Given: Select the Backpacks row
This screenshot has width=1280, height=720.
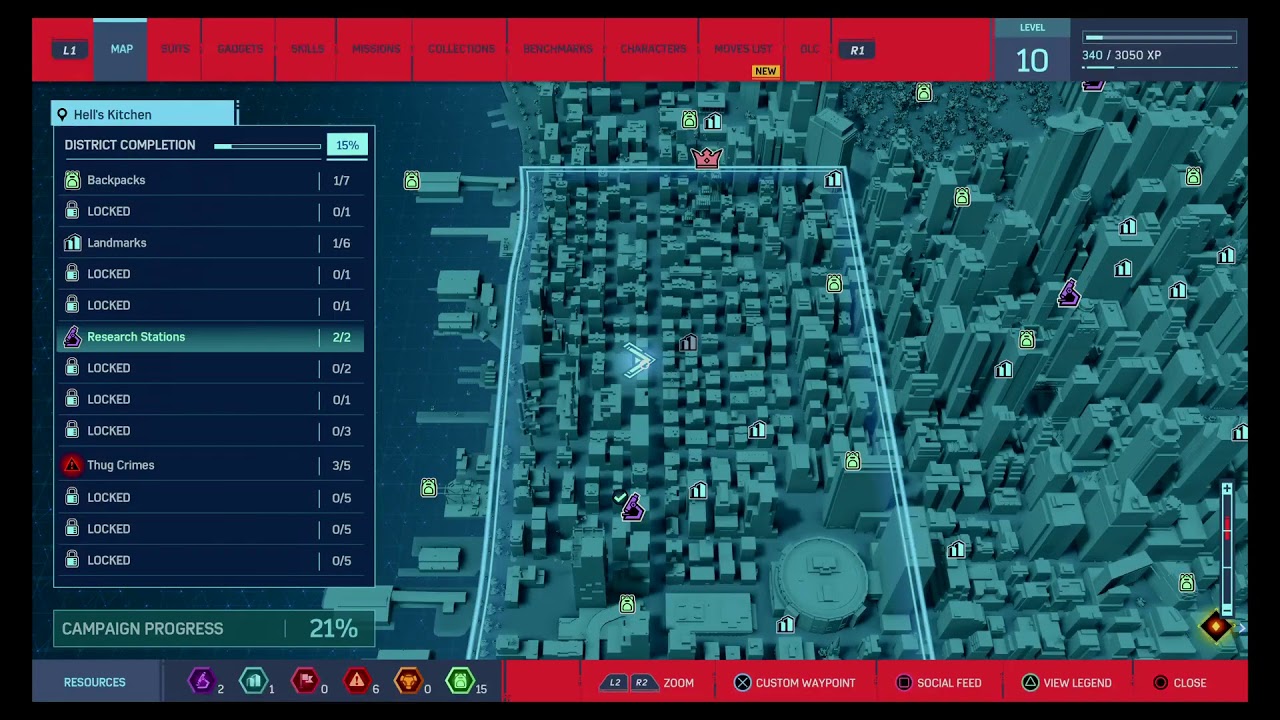Looking at the screenshot, I should coord(210,180).
